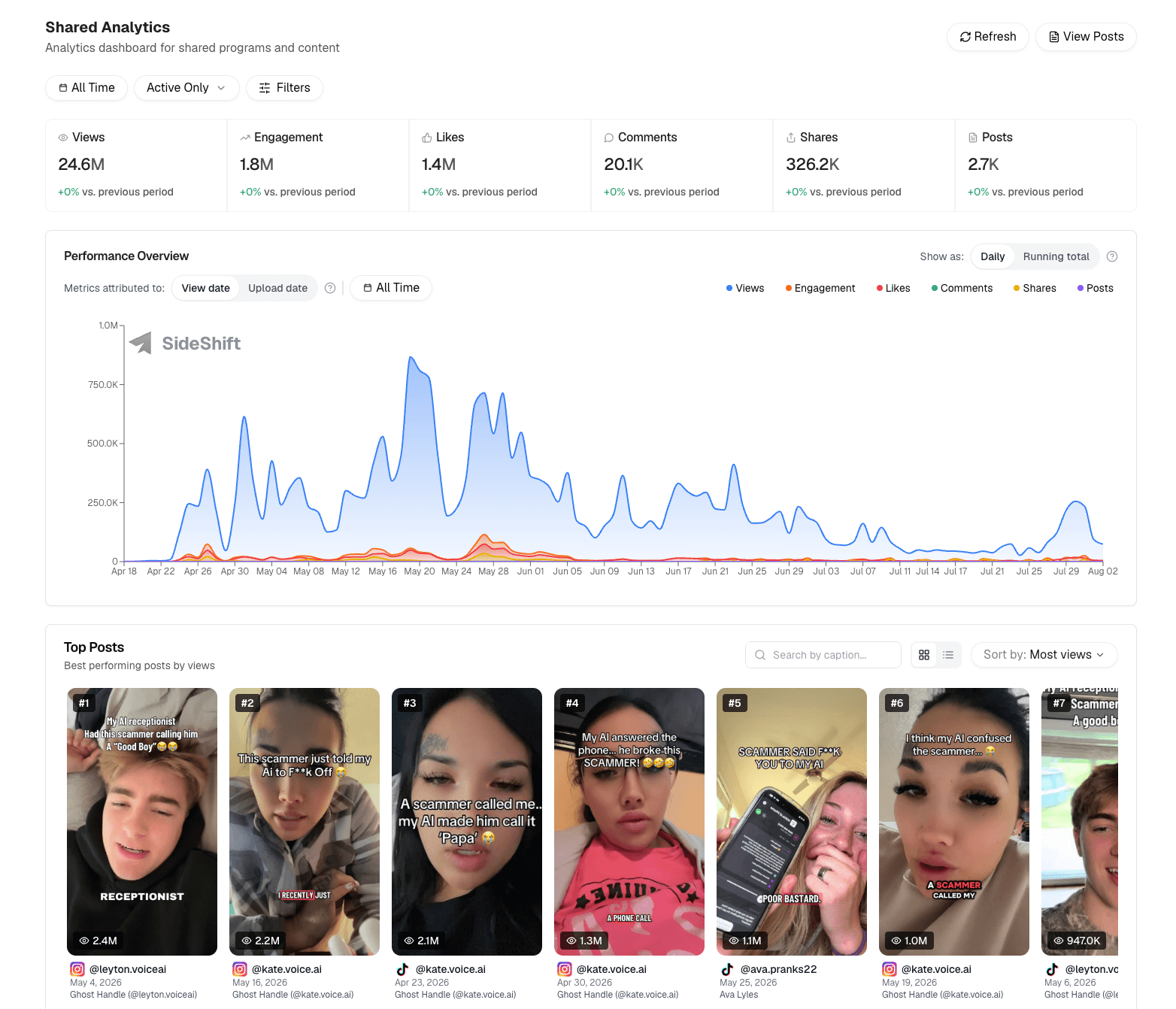Expand the Active Only dropdown
The width and height of the screenshot is (1176, 1009).
pyautogui.click(x=186, y=88)
